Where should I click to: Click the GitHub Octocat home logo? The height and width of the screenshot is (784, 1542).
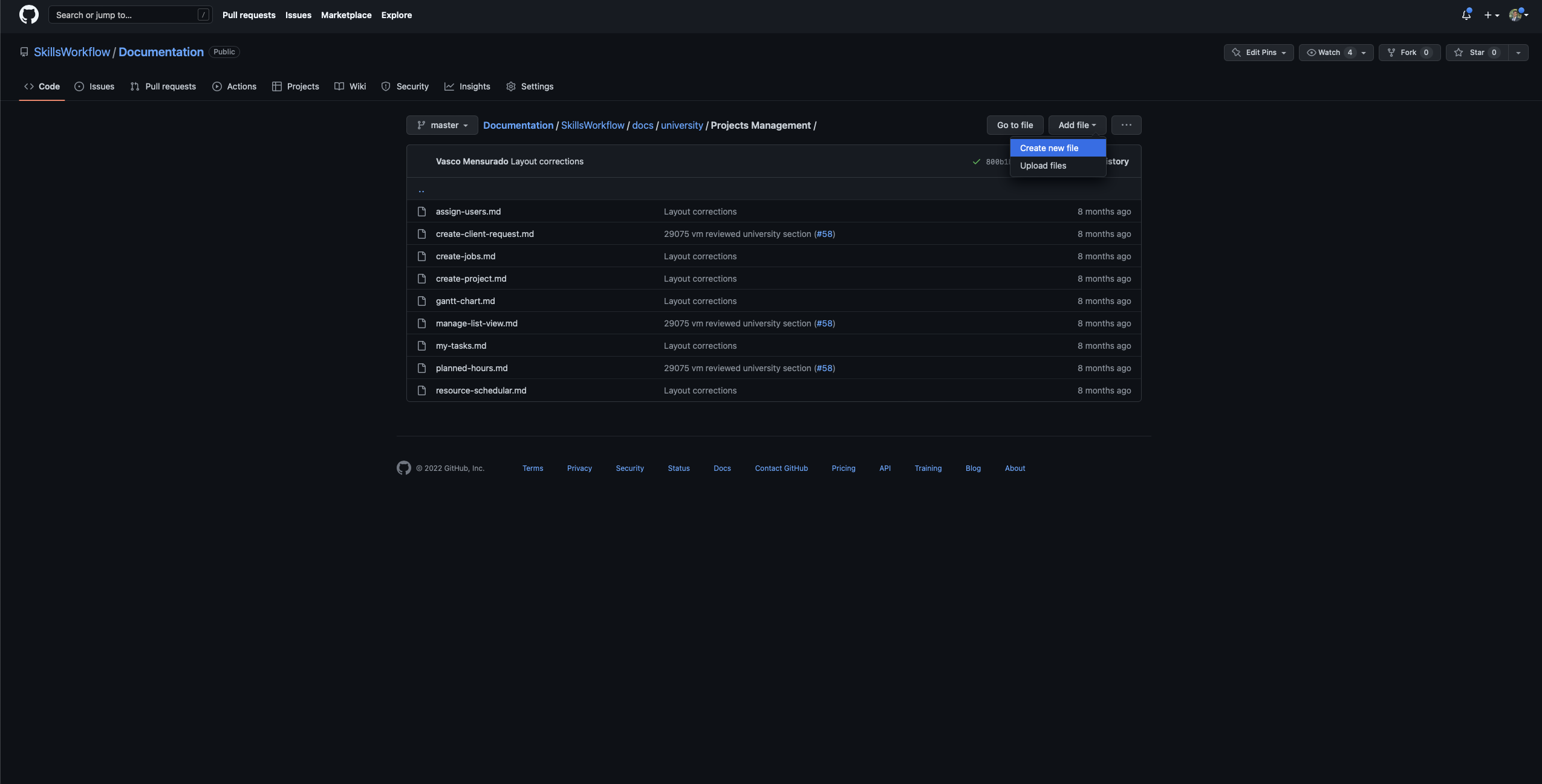[x=28, y=15]
